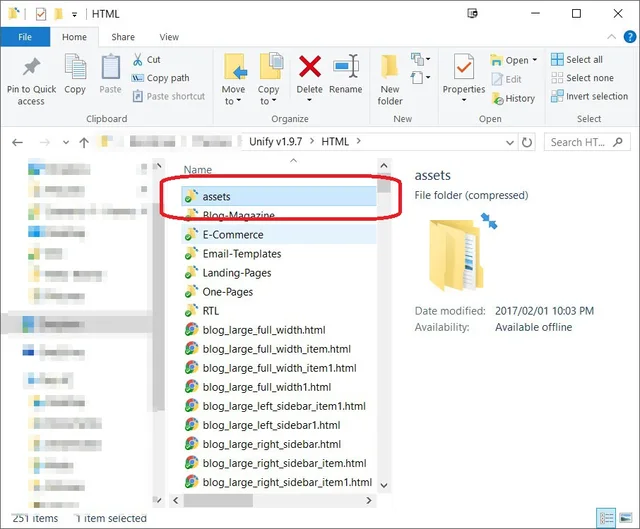
Task: Copy path of selected item
Action: 160,78
